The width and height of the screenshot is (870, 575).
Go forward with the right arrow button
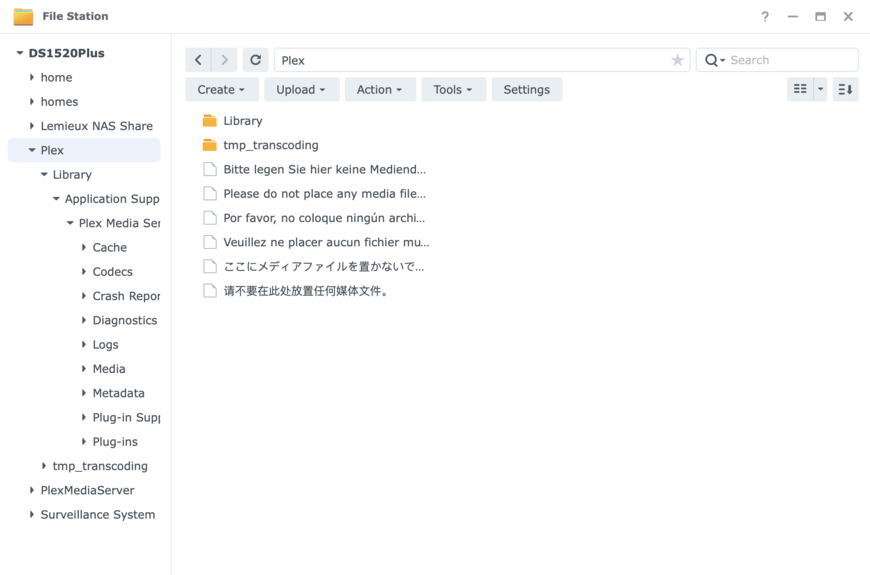click(x=224, y=60)
